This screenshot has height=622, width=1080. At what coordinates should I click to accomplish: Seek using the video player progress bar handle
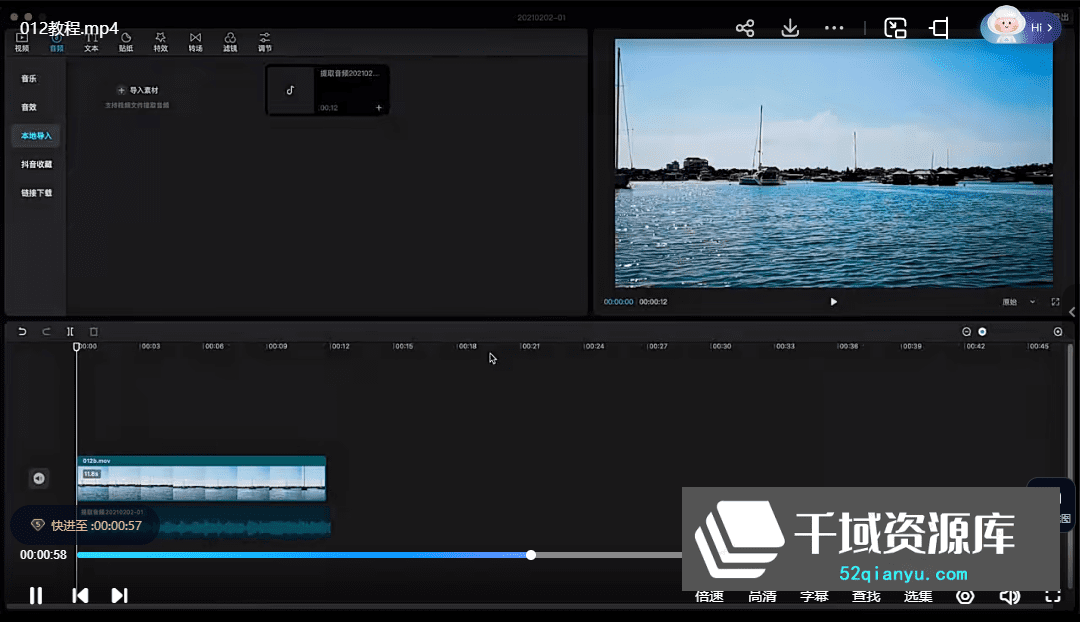(530, 555)
